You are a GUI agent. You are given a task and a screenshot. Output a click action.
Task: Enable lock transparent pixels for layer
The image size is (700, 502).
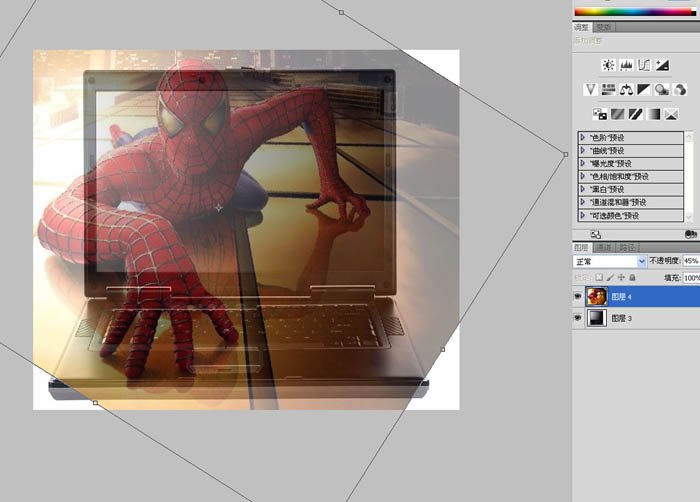tap(598, 277)
